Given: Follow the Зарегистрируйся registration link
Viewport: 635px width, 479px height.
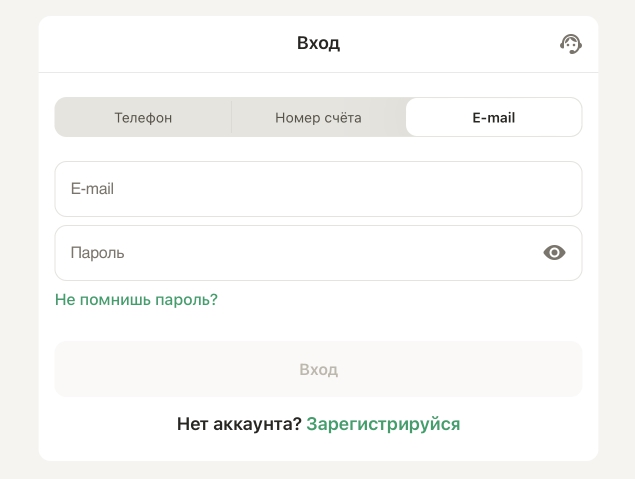Looking at the screenshot, I should 383,424.
